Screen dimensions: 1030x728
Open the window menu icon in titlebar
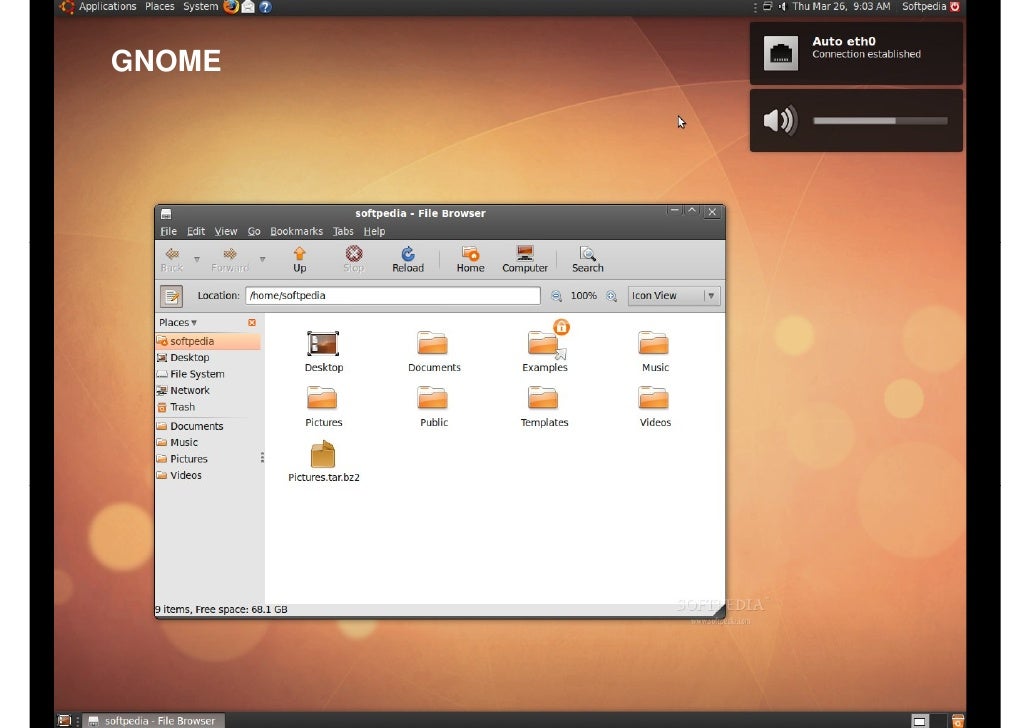tap(166, 214)
